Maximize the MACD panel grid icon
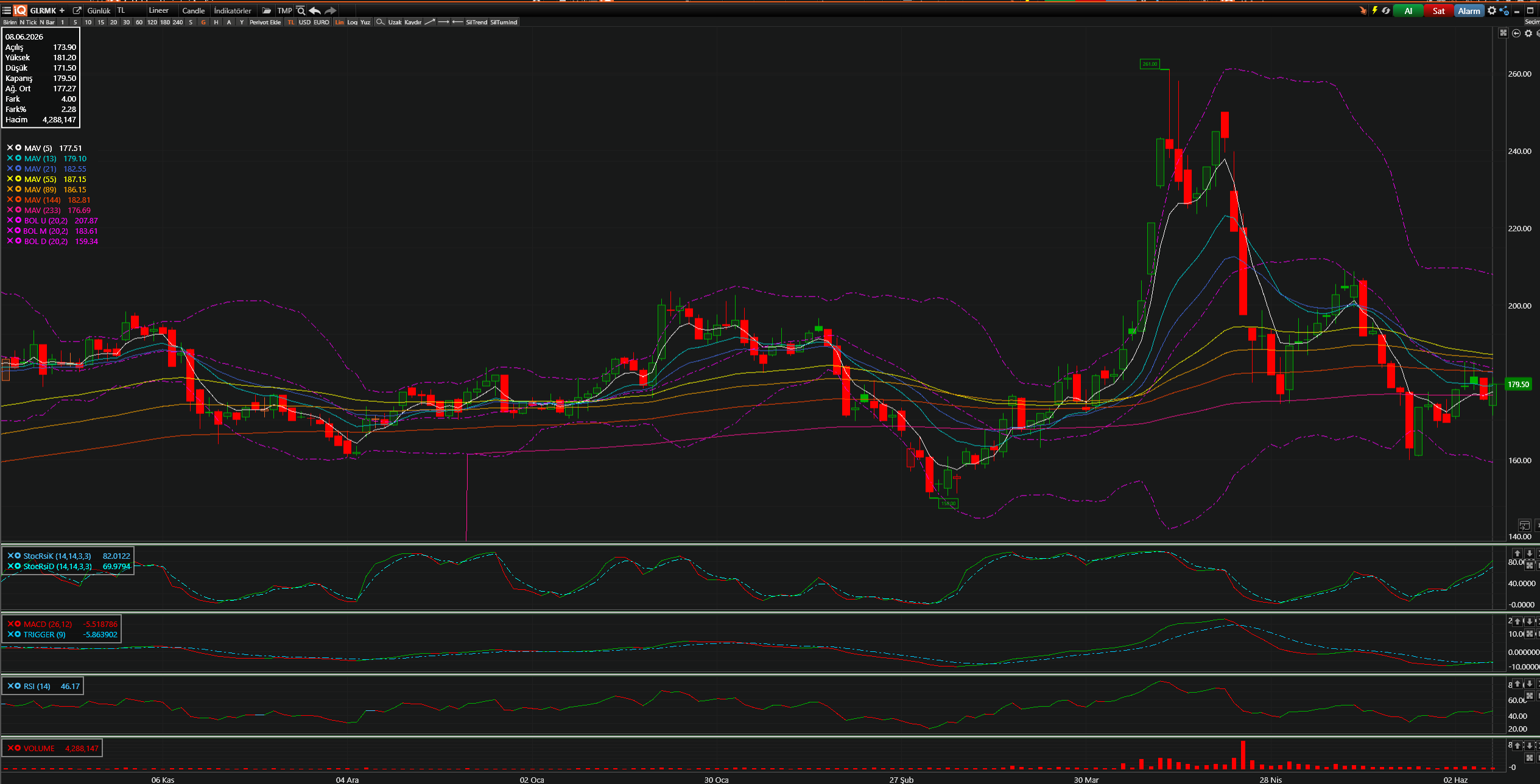This screenshot has height=784, width=1540. click(x=1529, y=634)
